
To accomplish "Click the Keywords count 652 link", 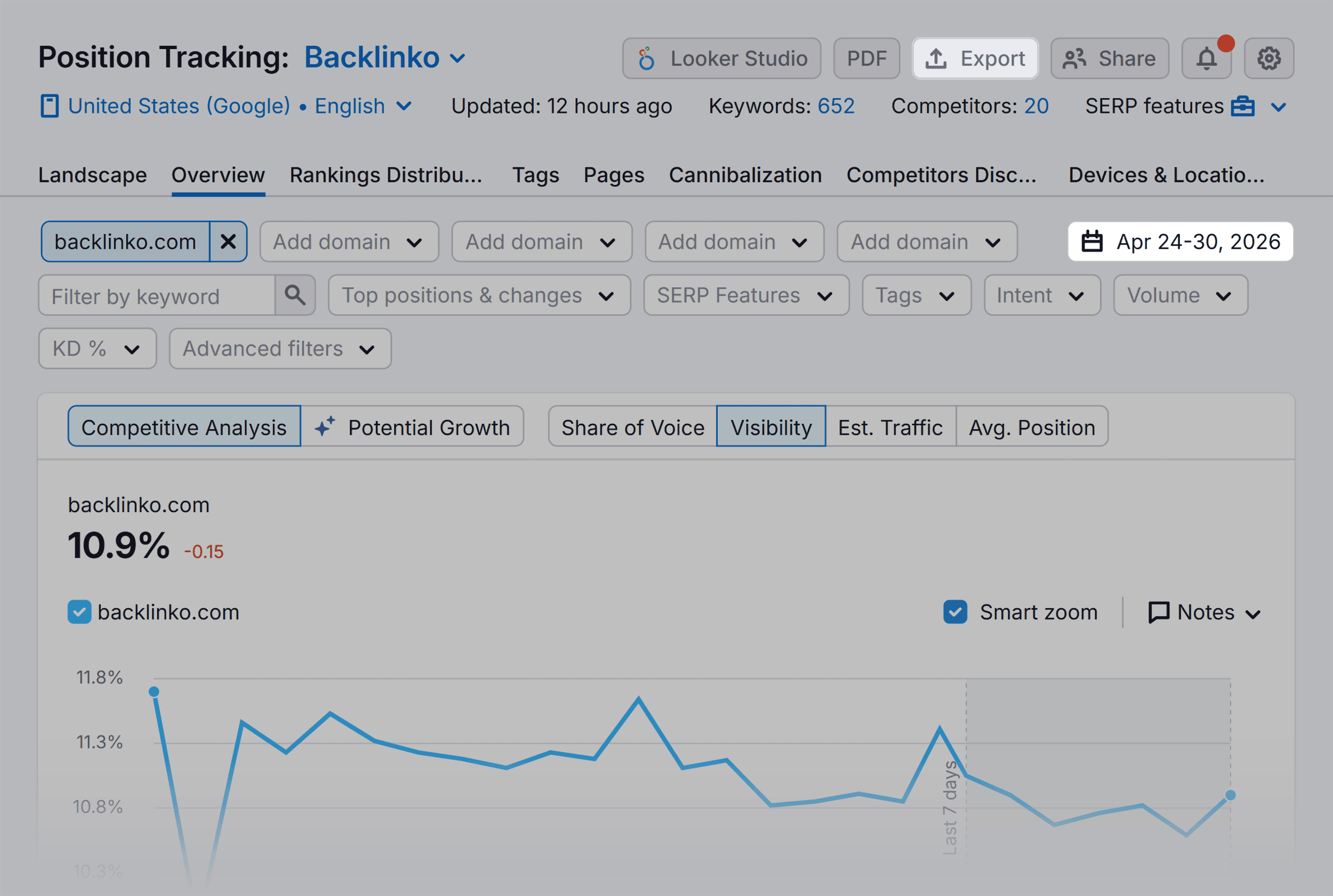I will click(836, 106).
